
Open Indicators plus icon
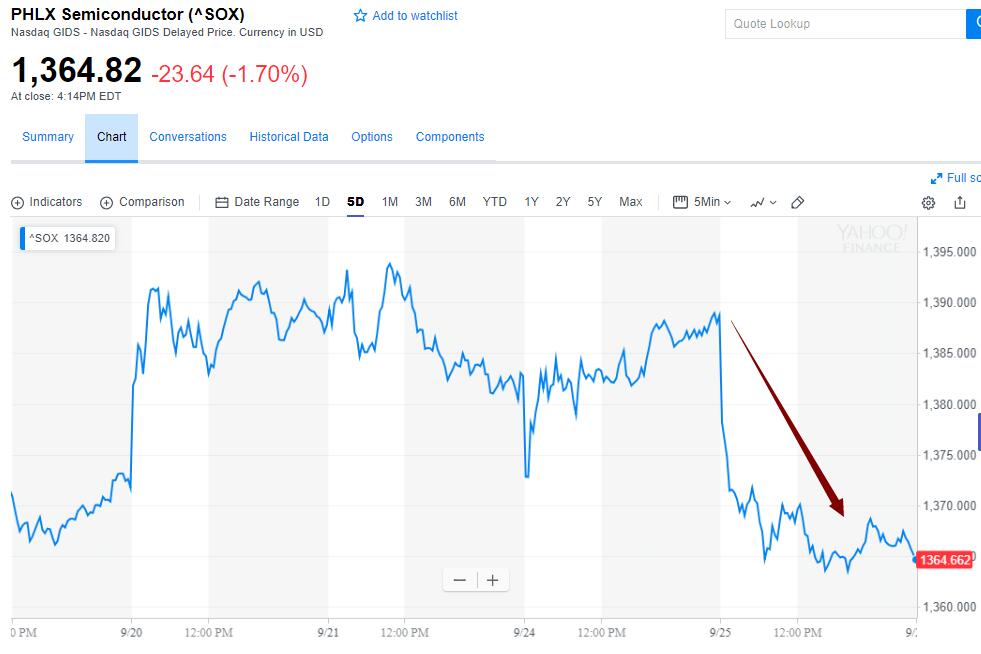coord(18,203)
